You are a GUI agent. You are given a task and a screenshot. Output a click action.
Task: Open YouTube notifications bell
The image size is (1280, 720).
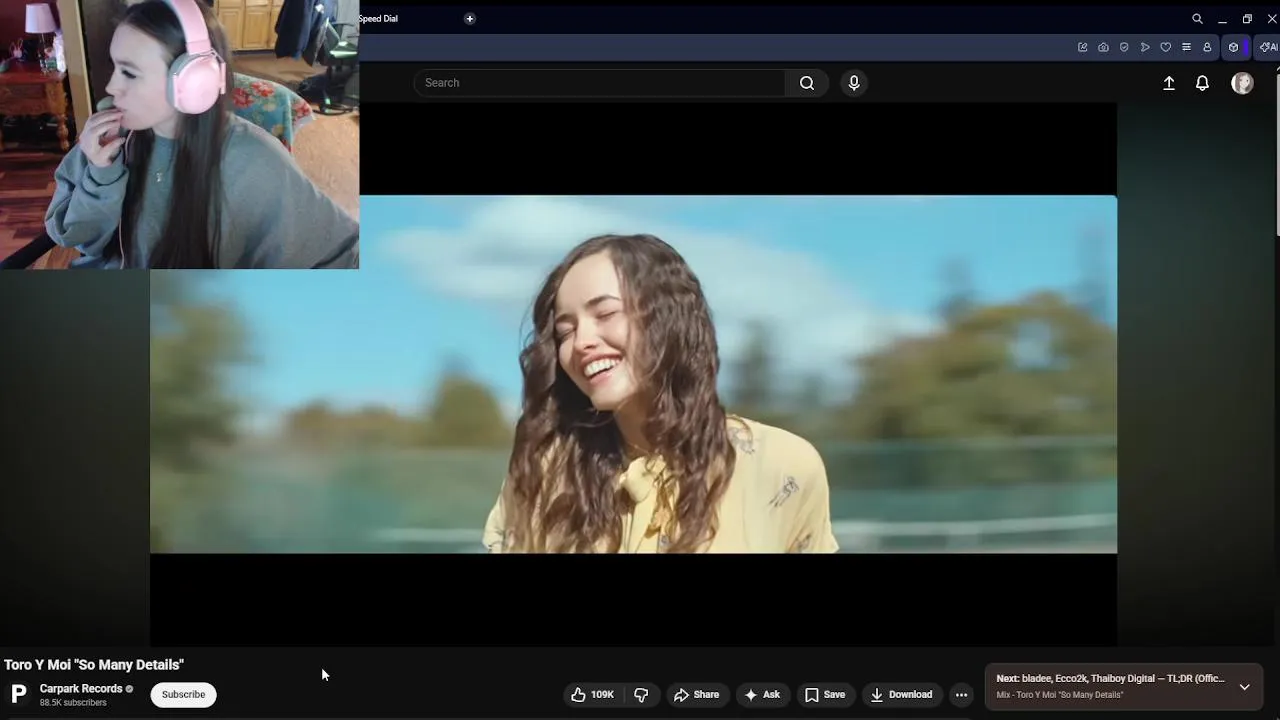(1203, 83)
